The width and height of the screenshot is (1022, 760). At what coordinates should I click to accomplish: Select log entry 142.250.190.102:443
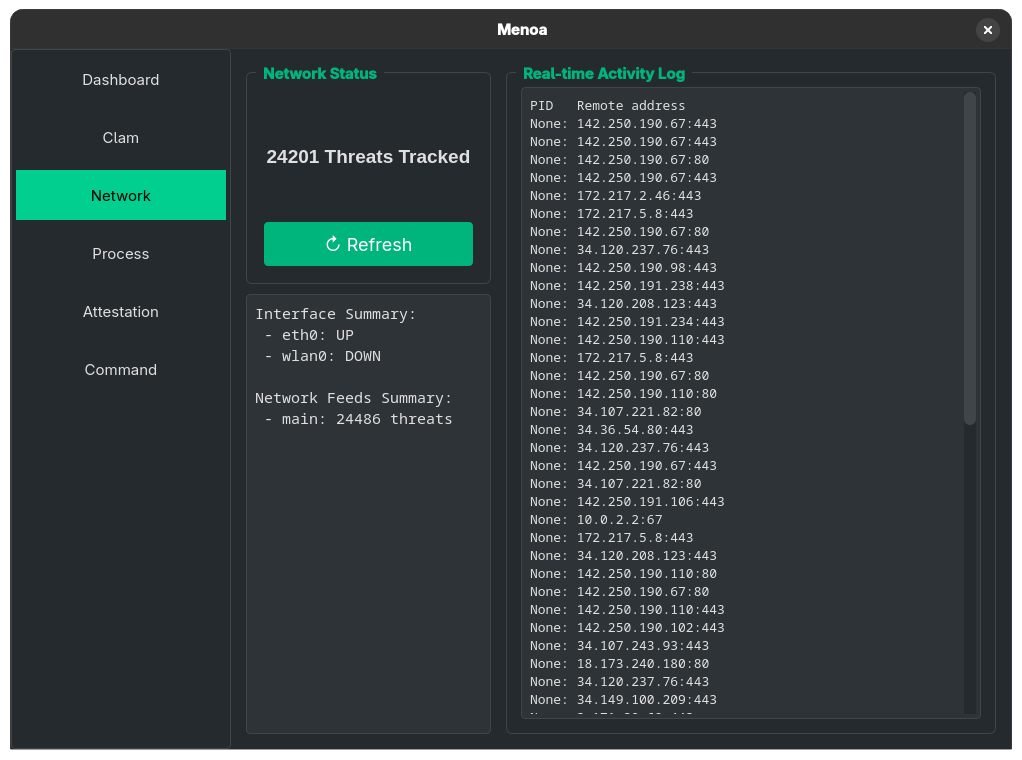[627, 628]
